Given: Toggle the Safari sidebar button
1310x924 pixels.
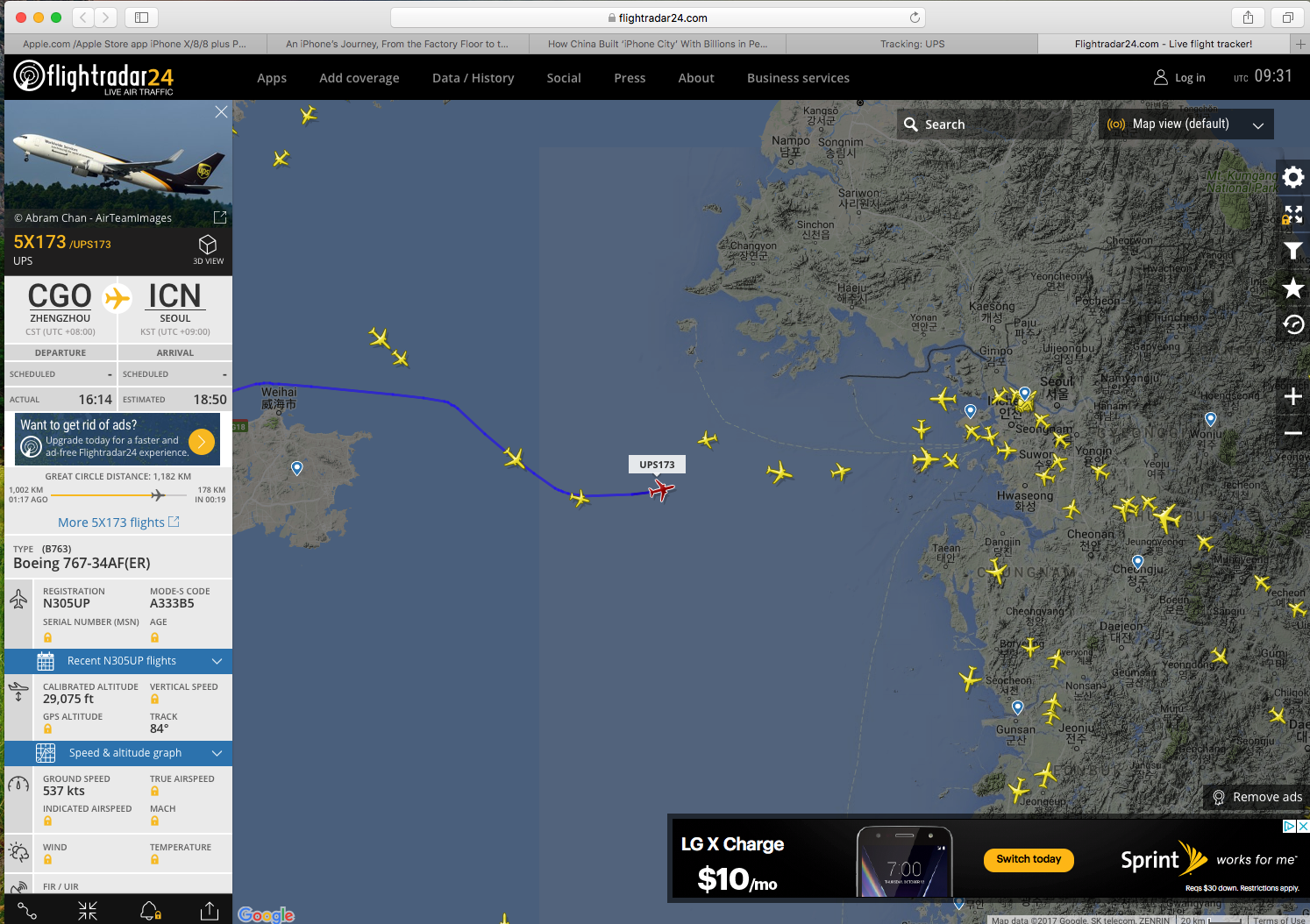Looking at the screenshot, I should [x=141, y=18].
